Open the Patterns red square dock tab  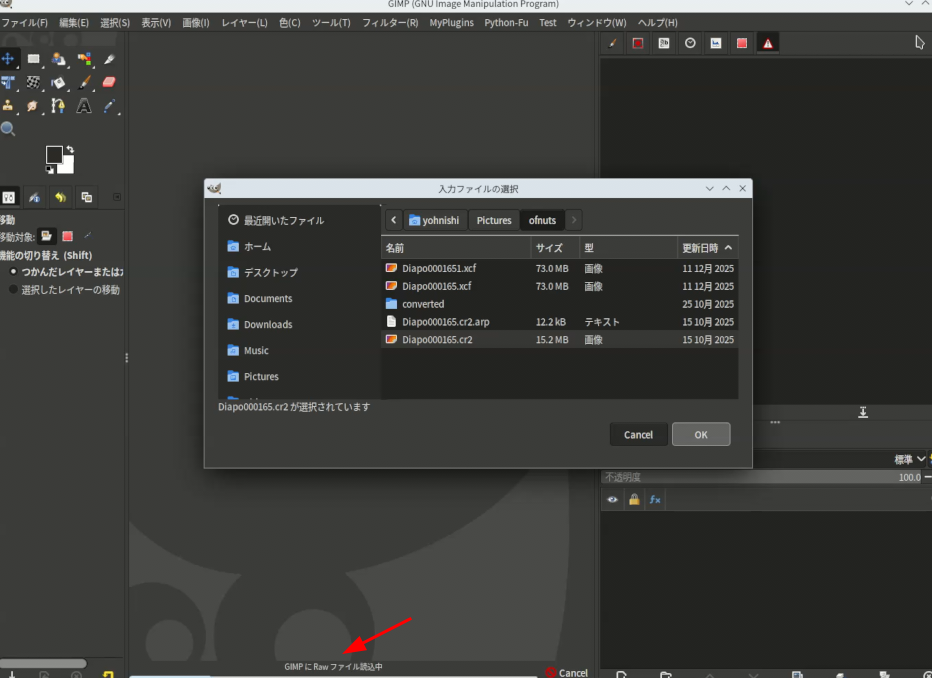coord(638,43)
